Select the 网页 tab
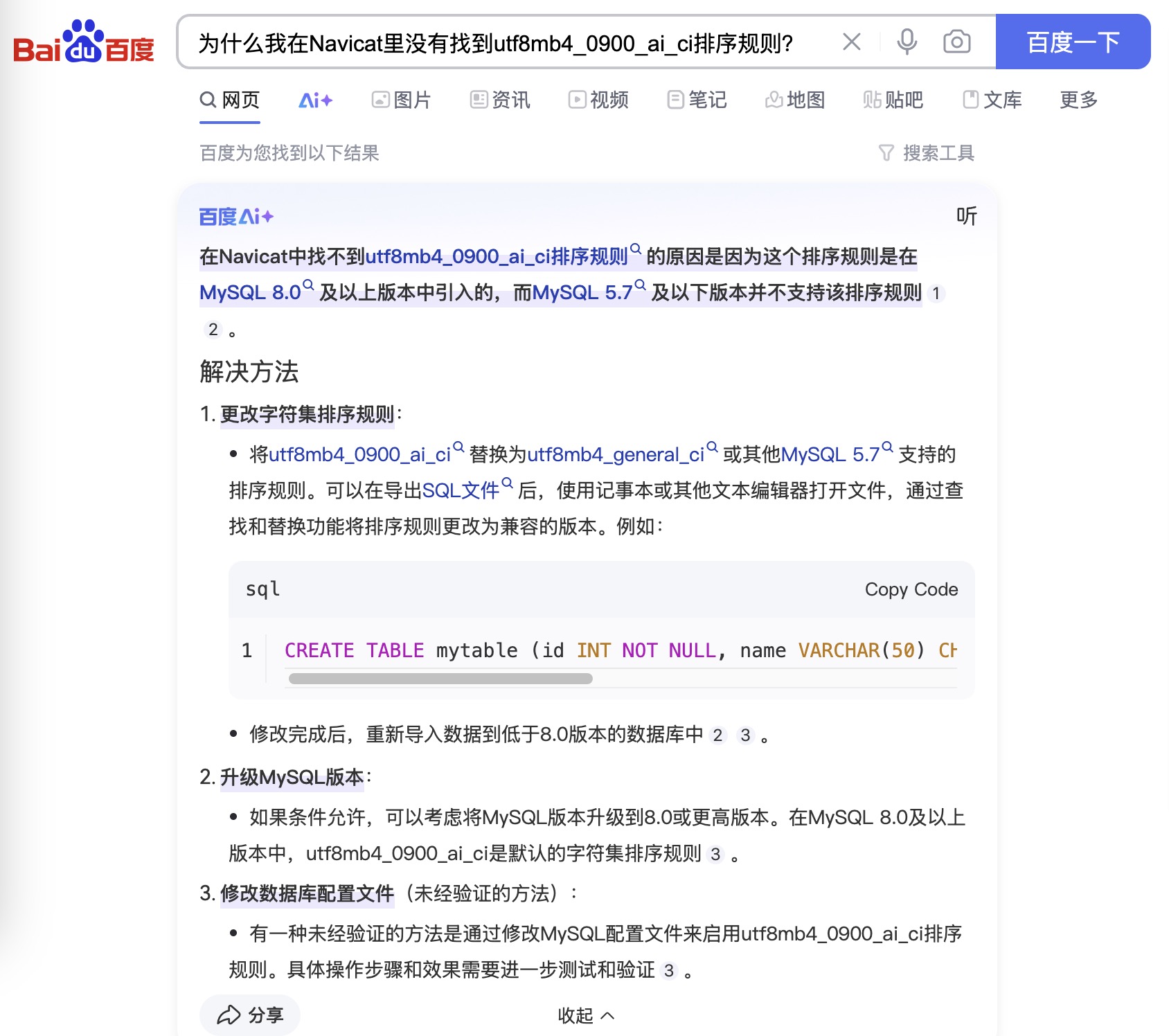The width and height of the screenshot is (1169, 1036). 230,100
